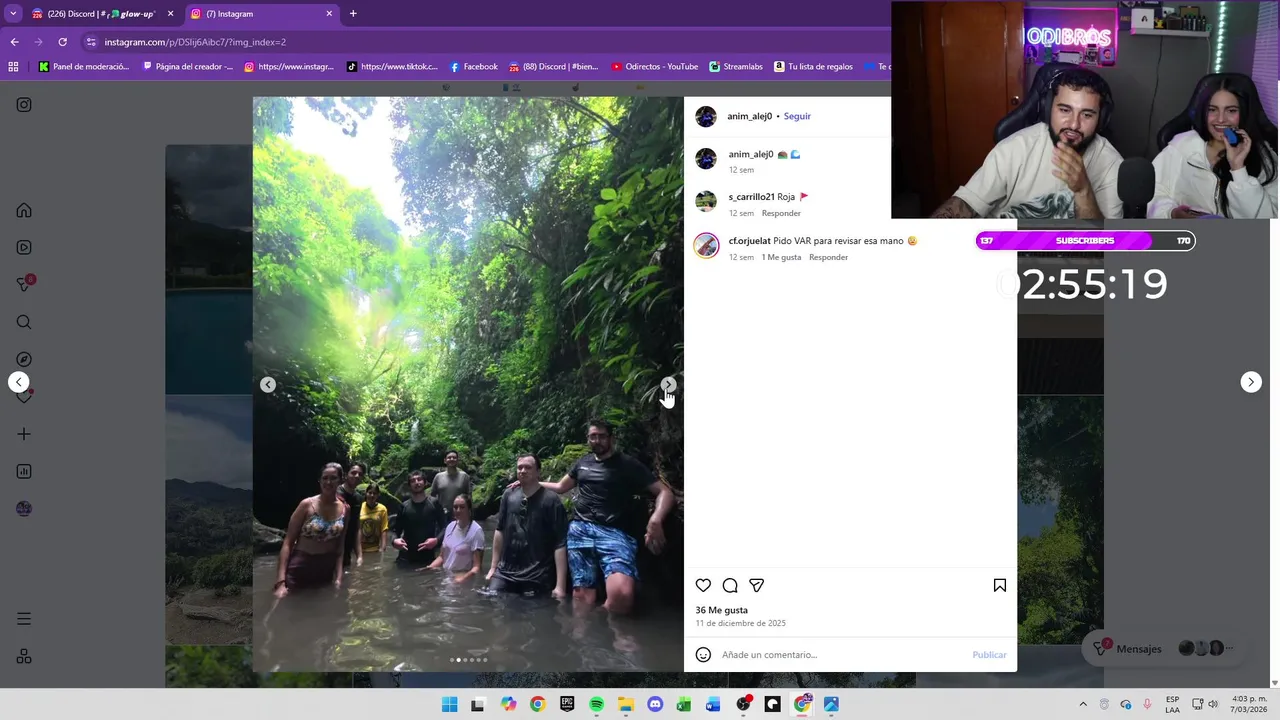The image size is (1280, 720).
Task: Reply to s_carrillo21's comment
Action: [x=781, y=213]
